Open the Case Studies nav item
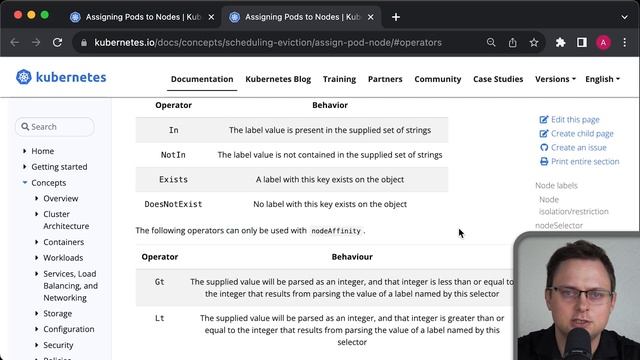This screenshot has height=360, width=640. [x=498, y=79]
